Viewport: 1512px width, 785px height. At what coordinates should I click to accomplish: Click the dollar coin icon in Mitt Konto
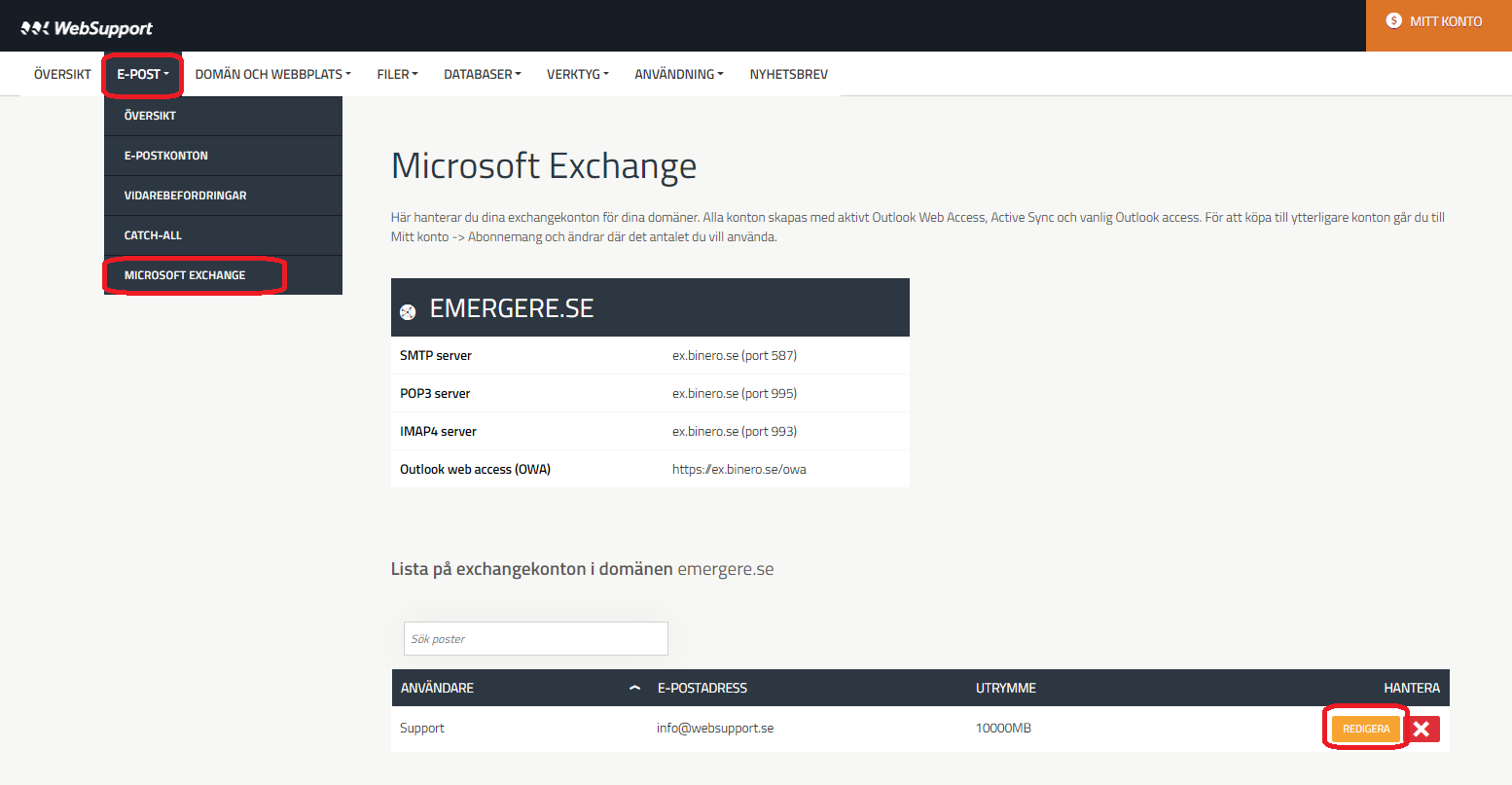tap(1393, 20)
